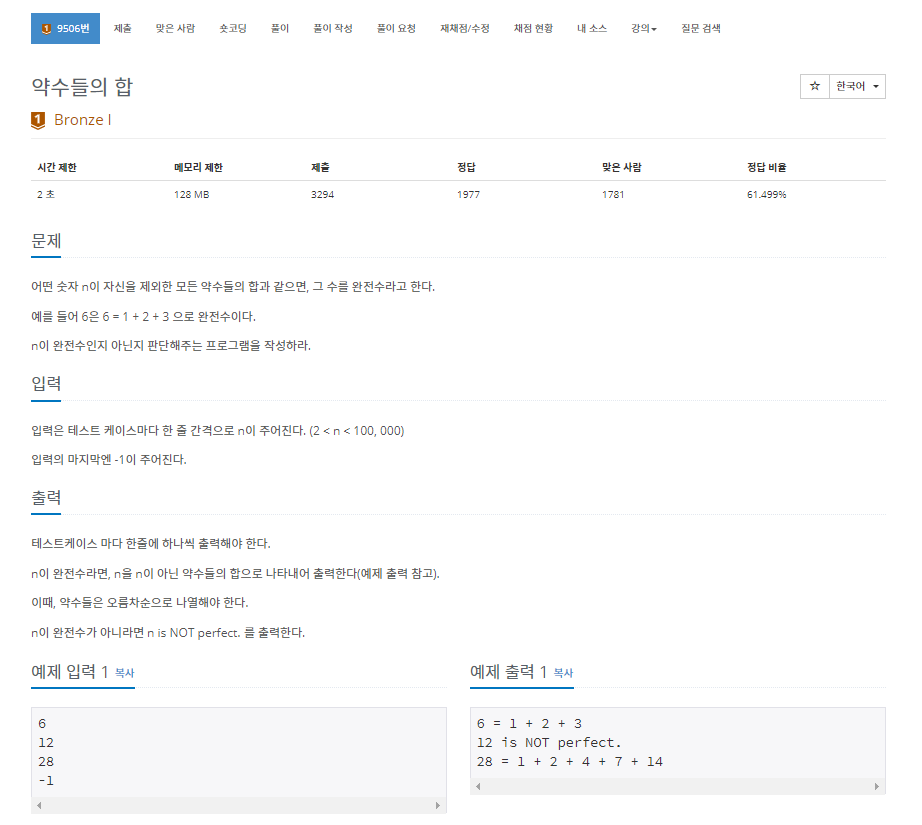
Task: Click the solvers count 1781
Action: 613,195
